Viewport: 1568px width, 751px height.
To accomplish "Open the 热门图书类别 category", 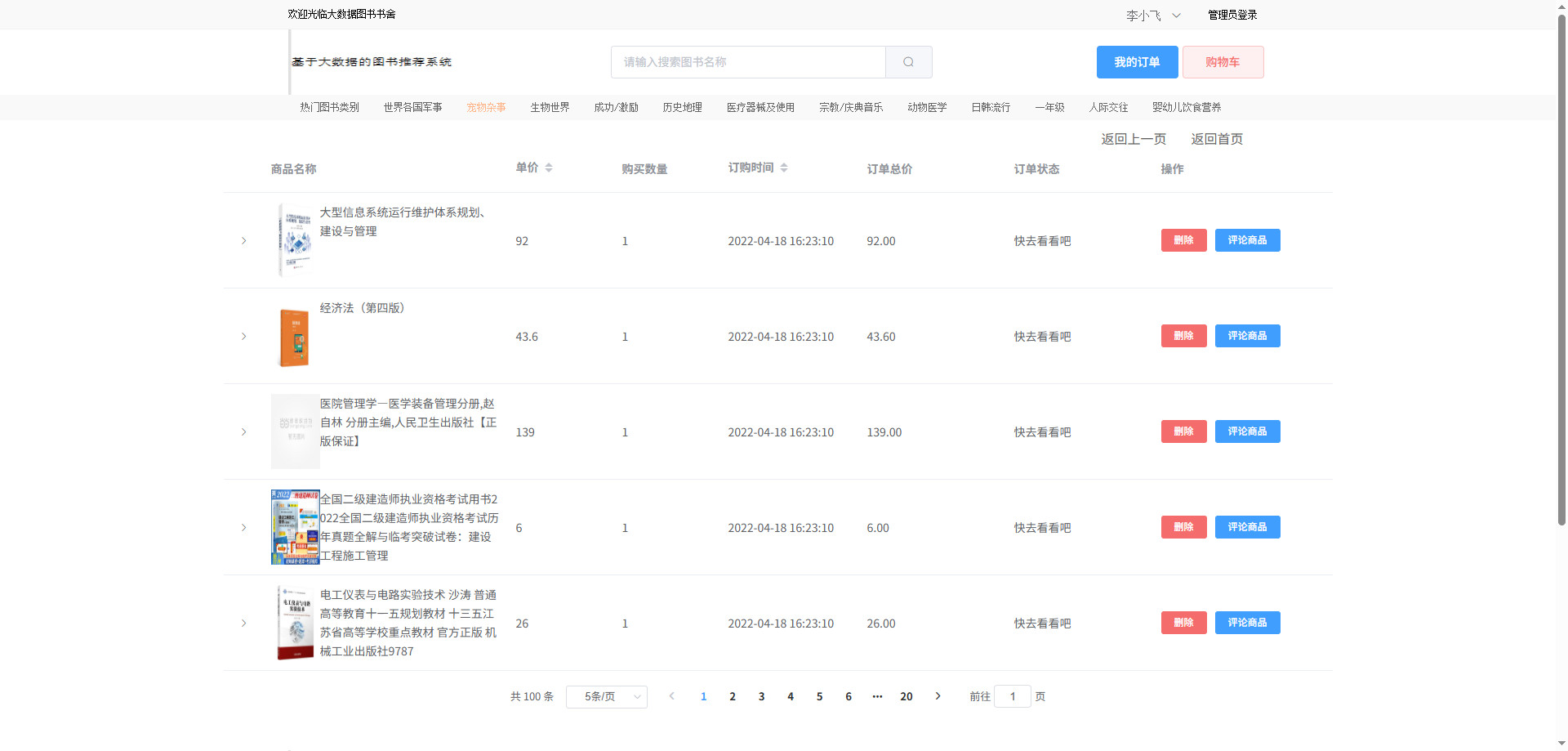I will tap(329, 107).
